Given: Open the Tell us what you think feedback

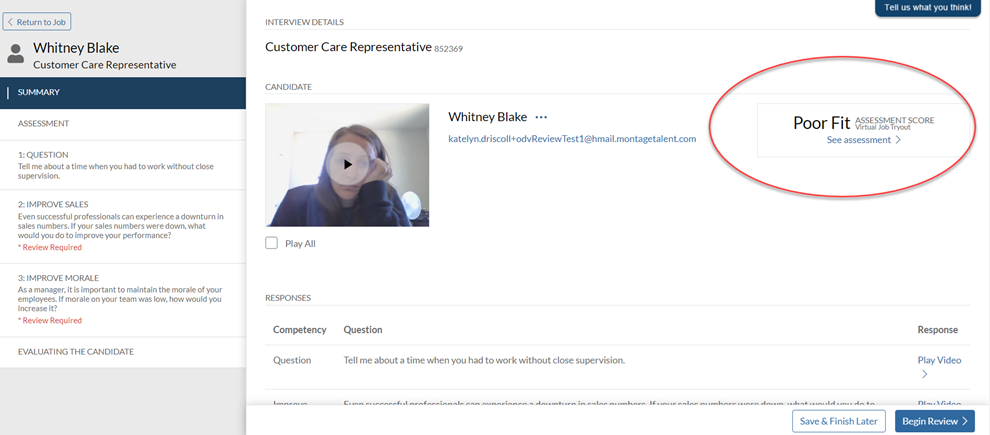Looking at the screenshot, I should pos(927,8).
